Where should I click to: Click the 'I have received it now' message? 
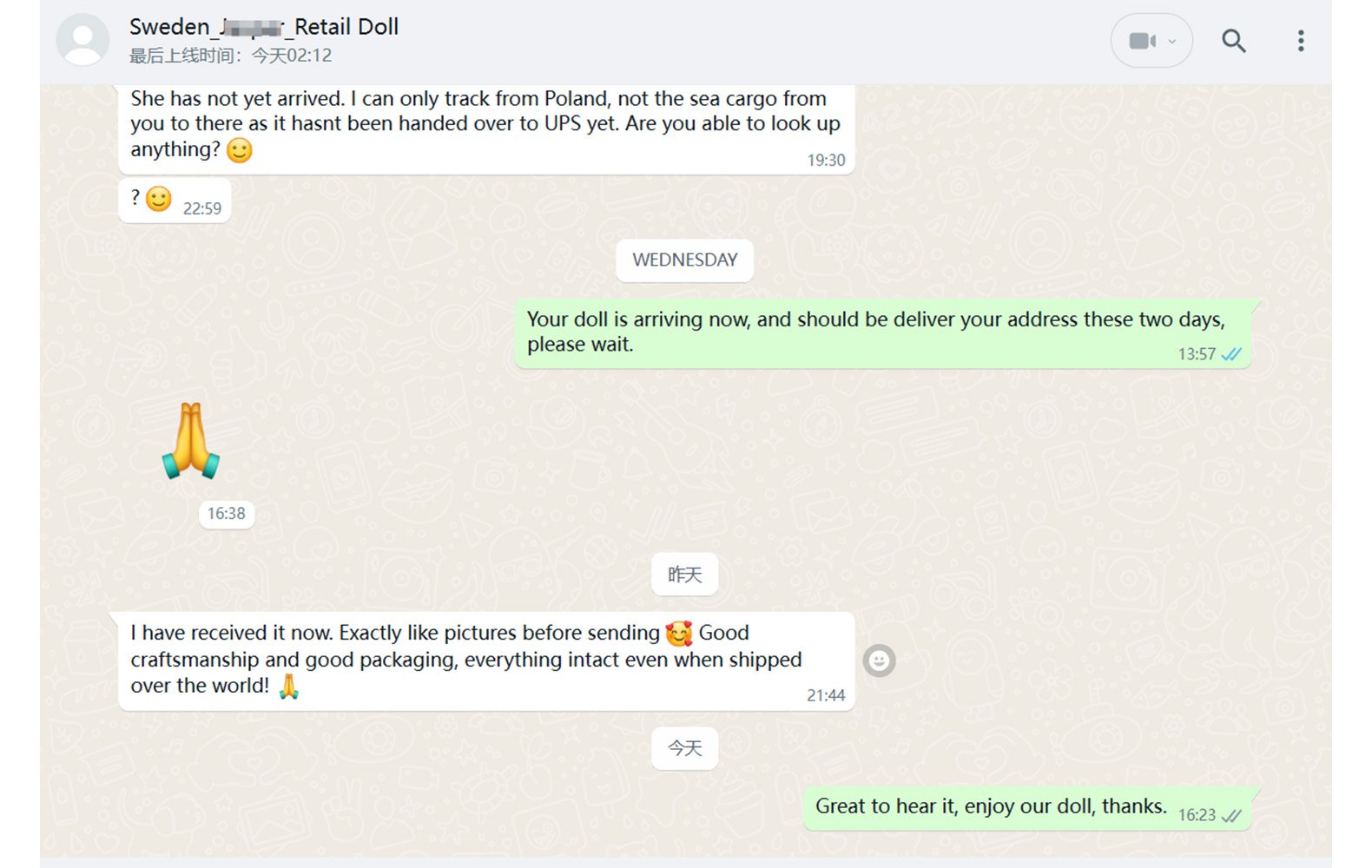[486, 661]
